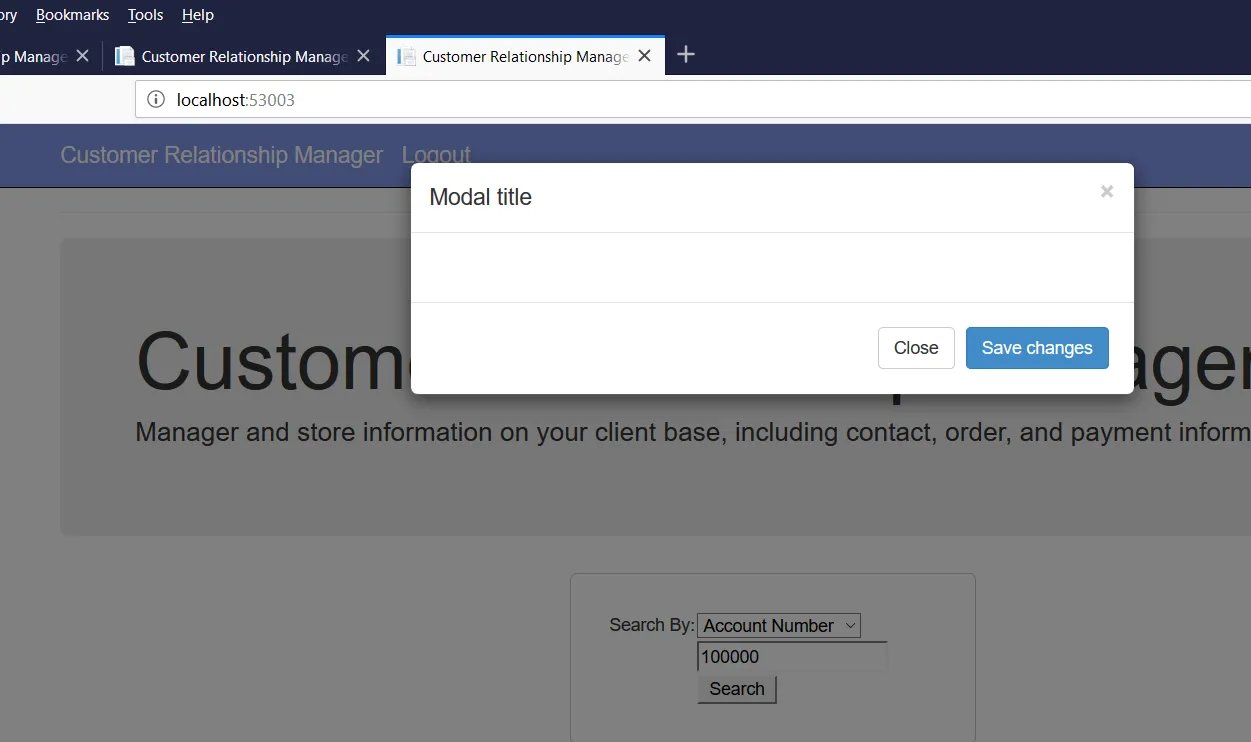Screen dimensions: 1251x742
Task: Close the middle Customer Relationship Manager tab
Action: (364, 56)
